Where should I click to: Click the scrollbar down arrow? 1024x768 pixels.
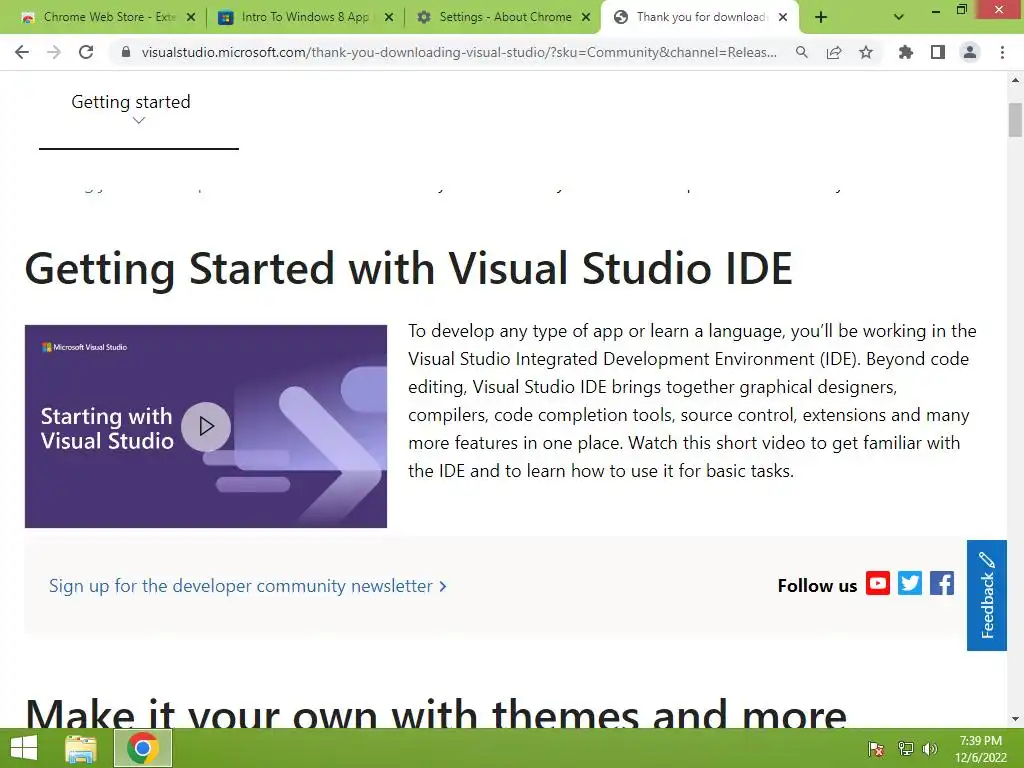tap(1015, 719)
